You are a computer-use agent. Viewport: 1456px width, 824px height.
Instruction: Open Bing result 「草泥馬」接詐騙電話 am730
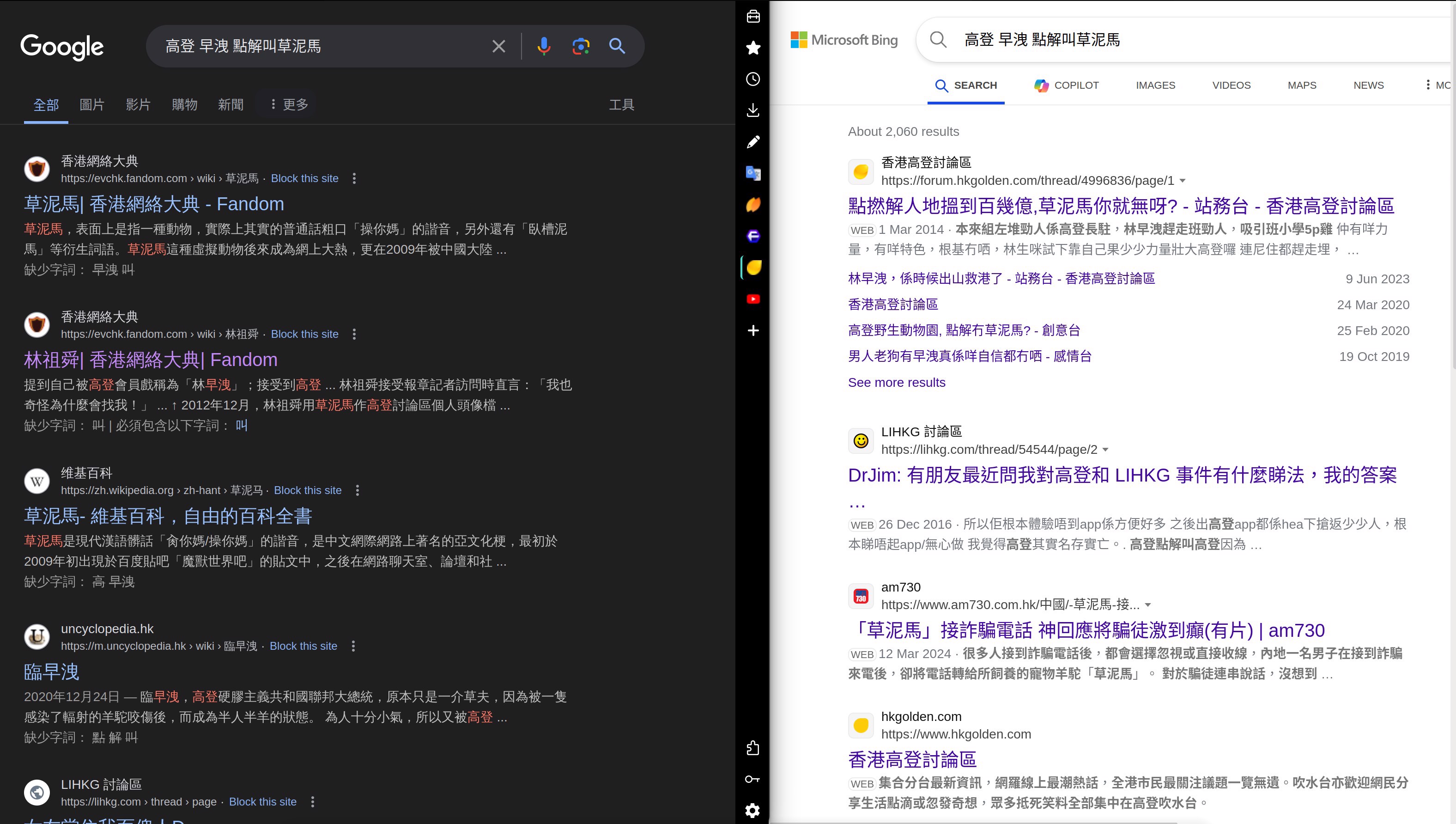(x=1086, y=630)
